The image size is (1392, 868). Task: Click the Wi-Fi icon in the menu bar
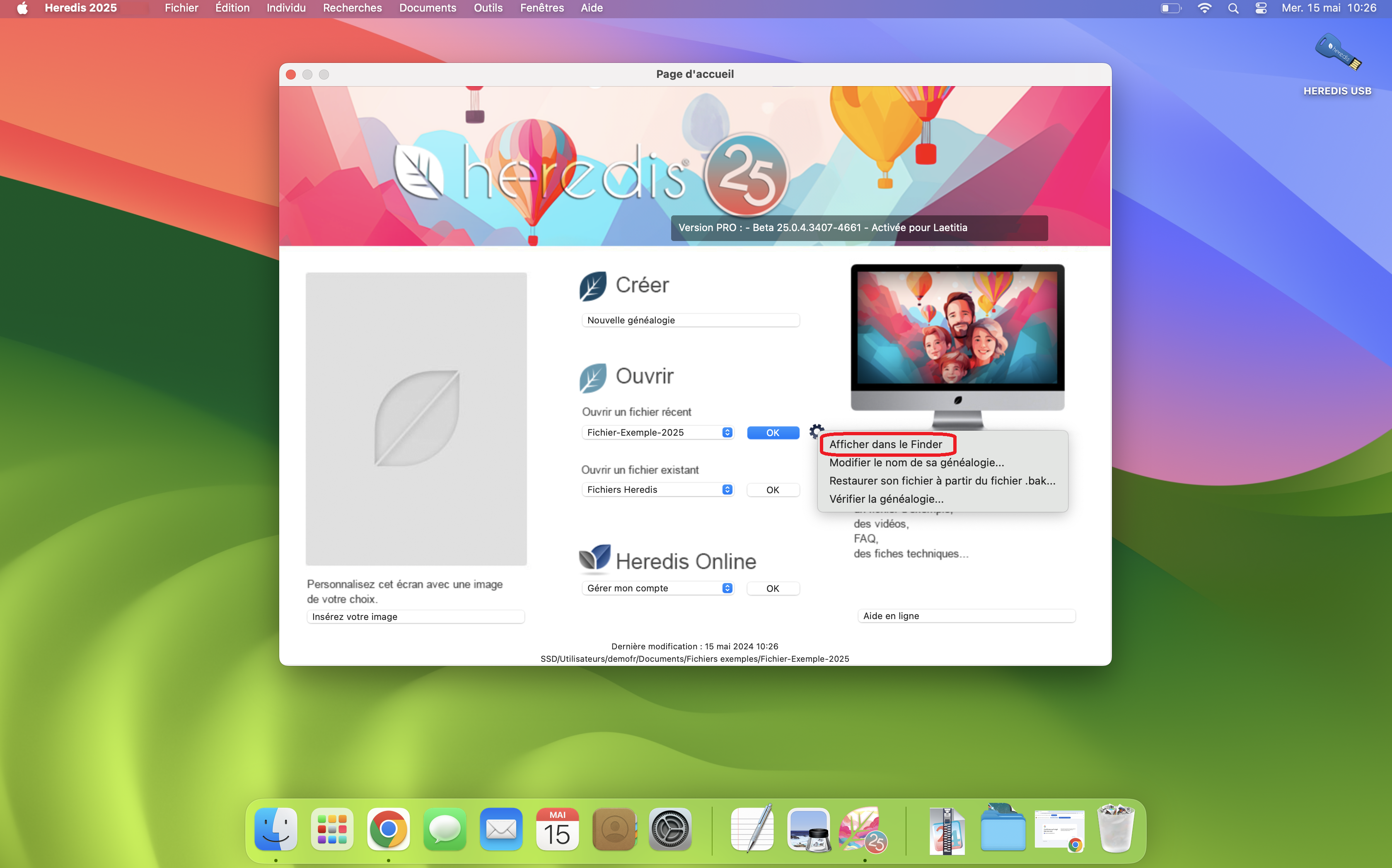coord(1205,8)
